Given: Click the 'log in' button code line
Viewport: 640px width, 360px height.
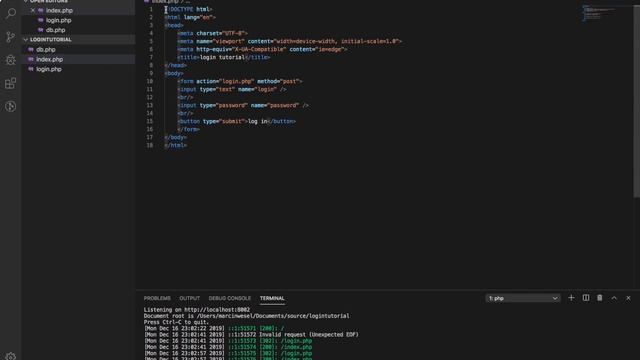Looking at the screenshot, I should tap(237, 121).
